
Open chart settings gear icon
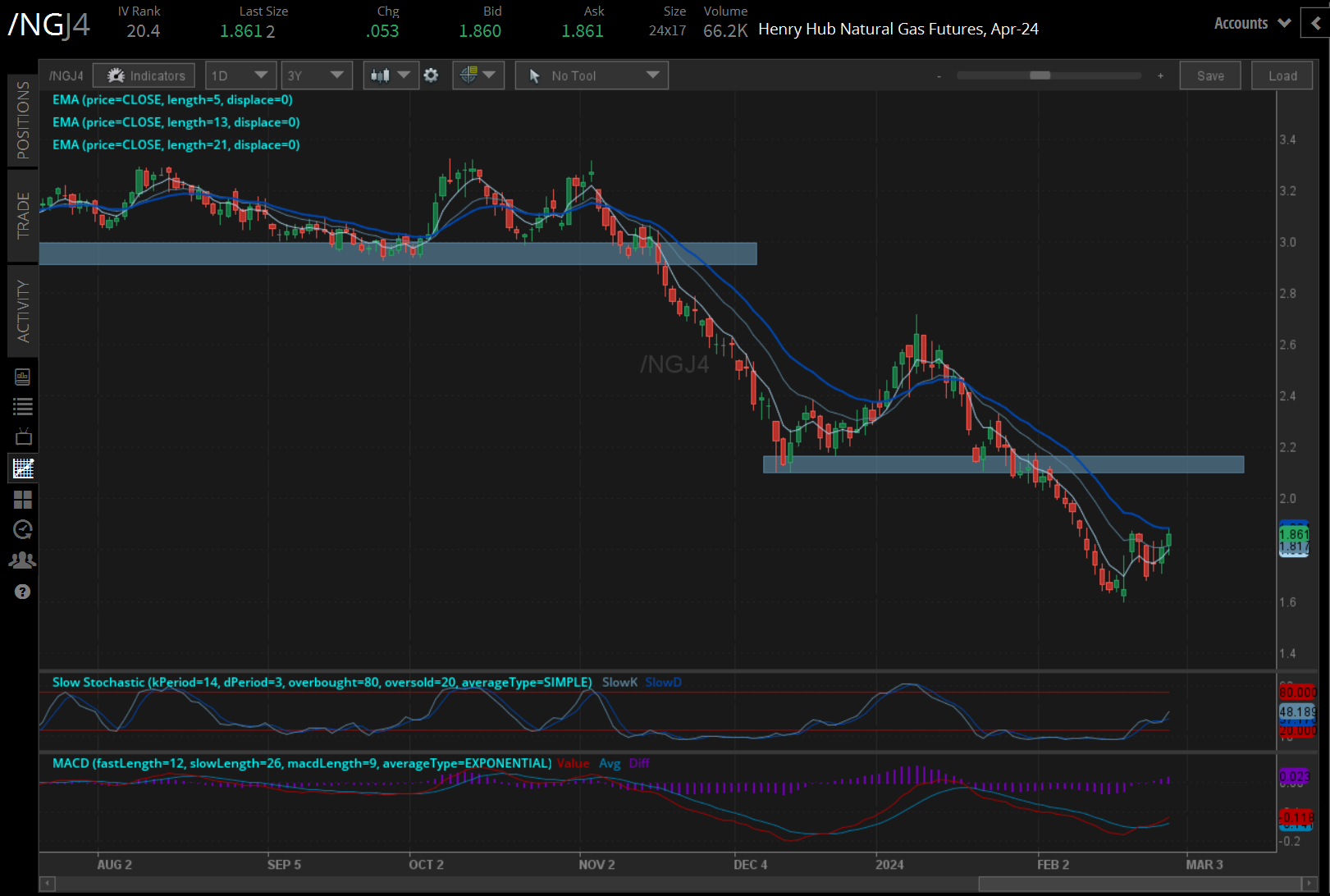431,75
